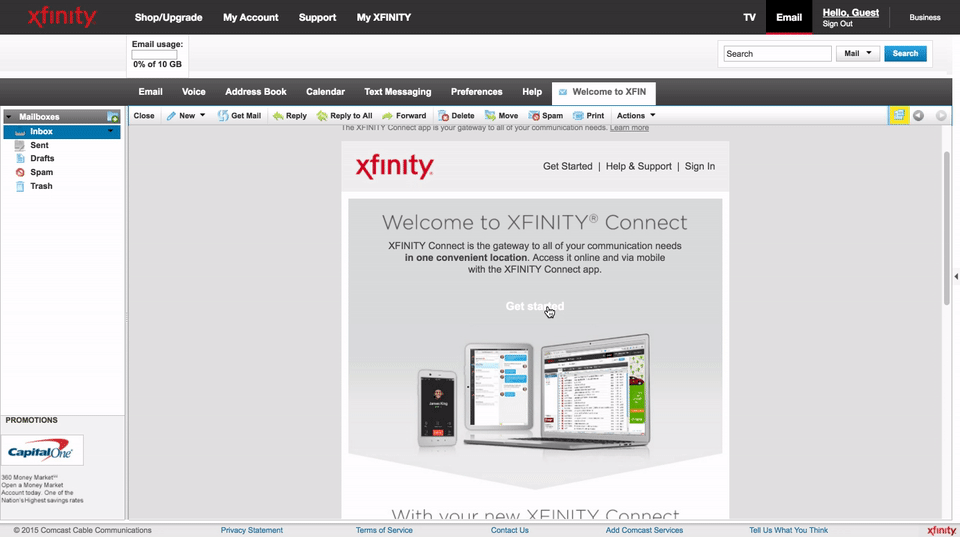960x537 pixels.
Task: Click the Trash folder icon in sidebar
Action: (x=20, y=186)
